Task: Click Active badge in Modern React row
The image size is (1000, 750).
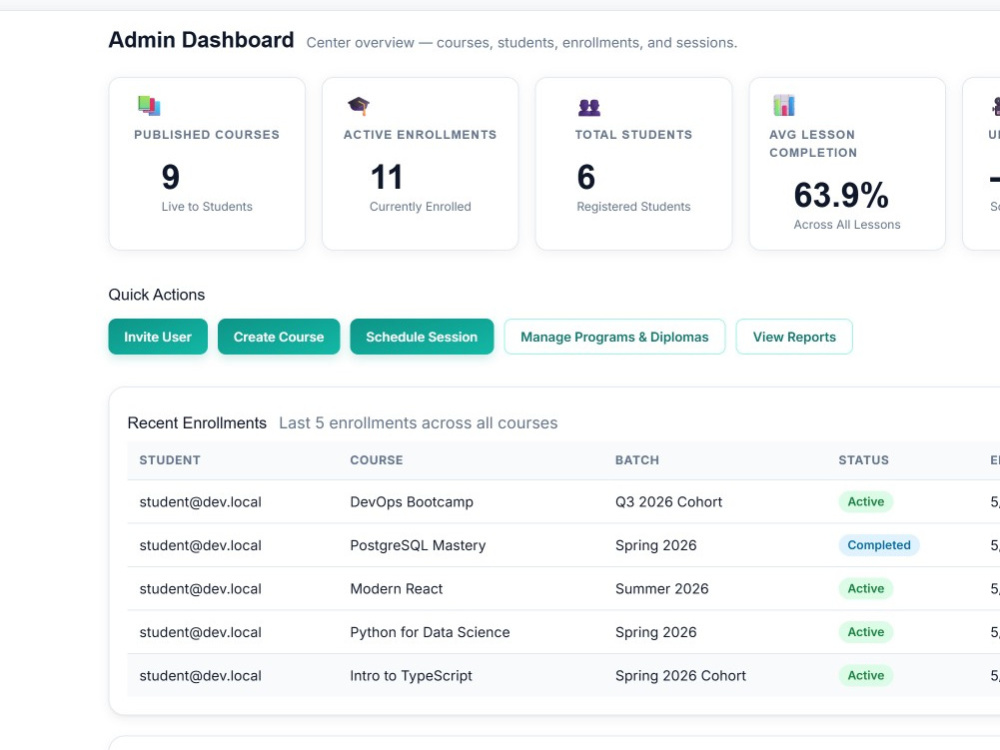Action: [x=865, y=589]
